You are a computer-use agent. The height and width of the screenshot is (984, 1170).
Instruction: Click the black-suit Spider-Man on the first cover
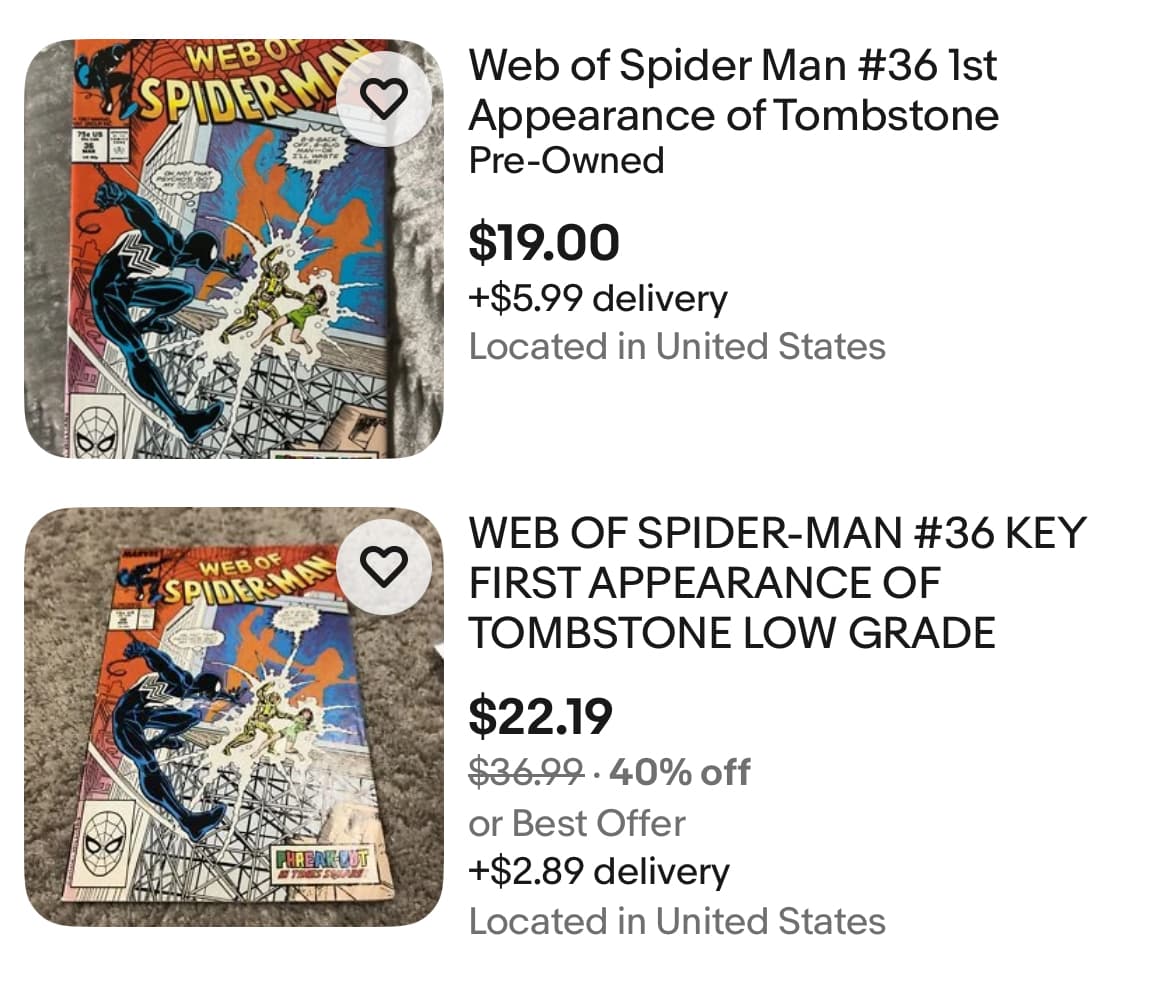click(160, 290)
